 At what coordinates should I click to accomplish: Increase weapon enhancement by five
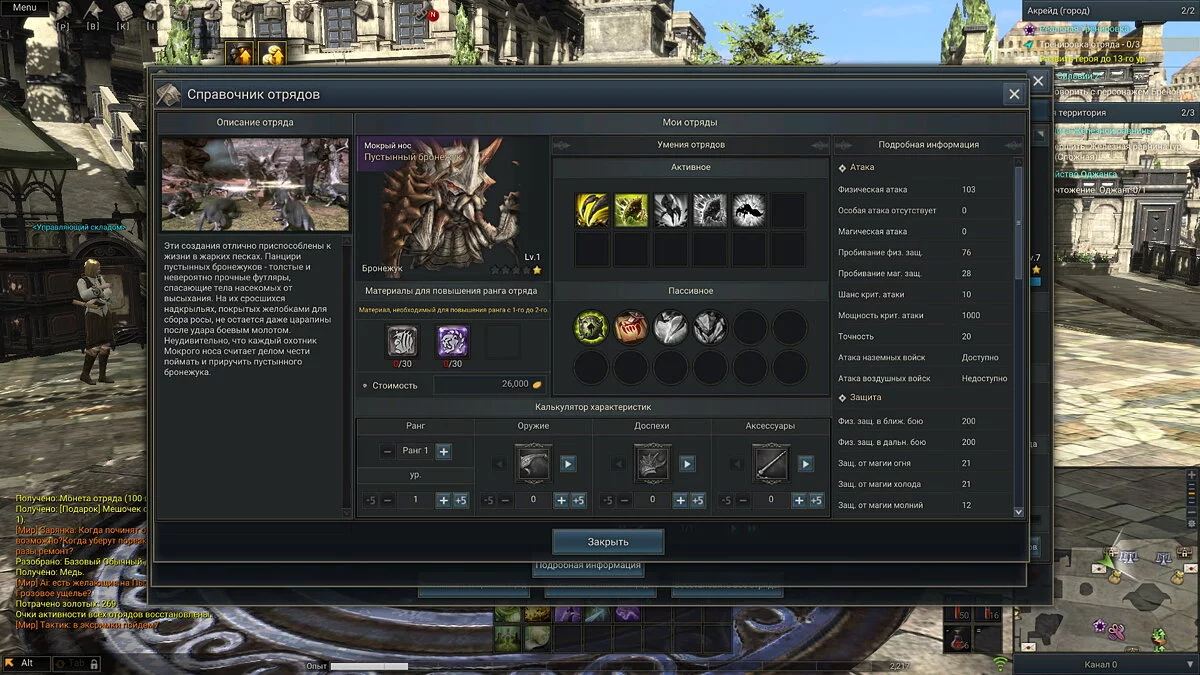[578, 500]
